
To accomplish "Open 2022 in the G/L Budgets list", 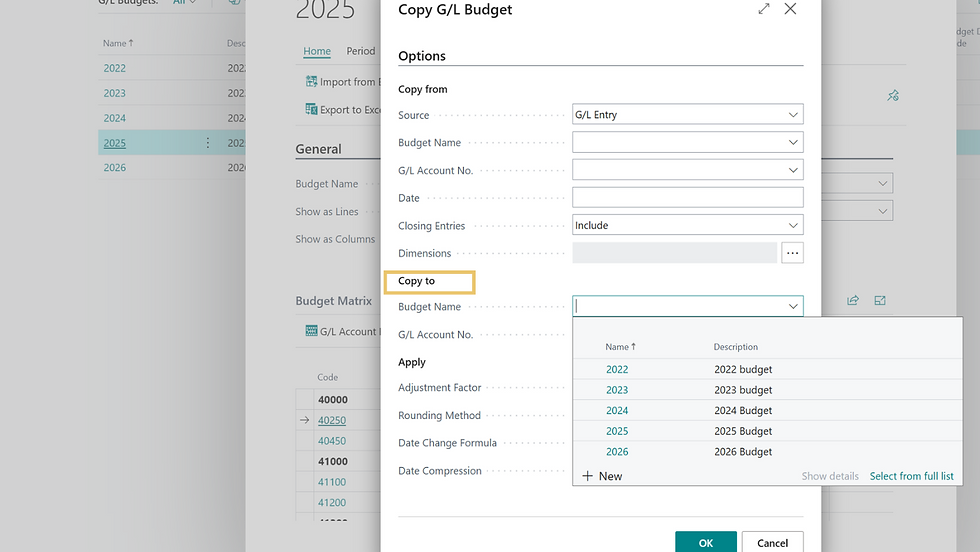I will [x=114, y=68].
